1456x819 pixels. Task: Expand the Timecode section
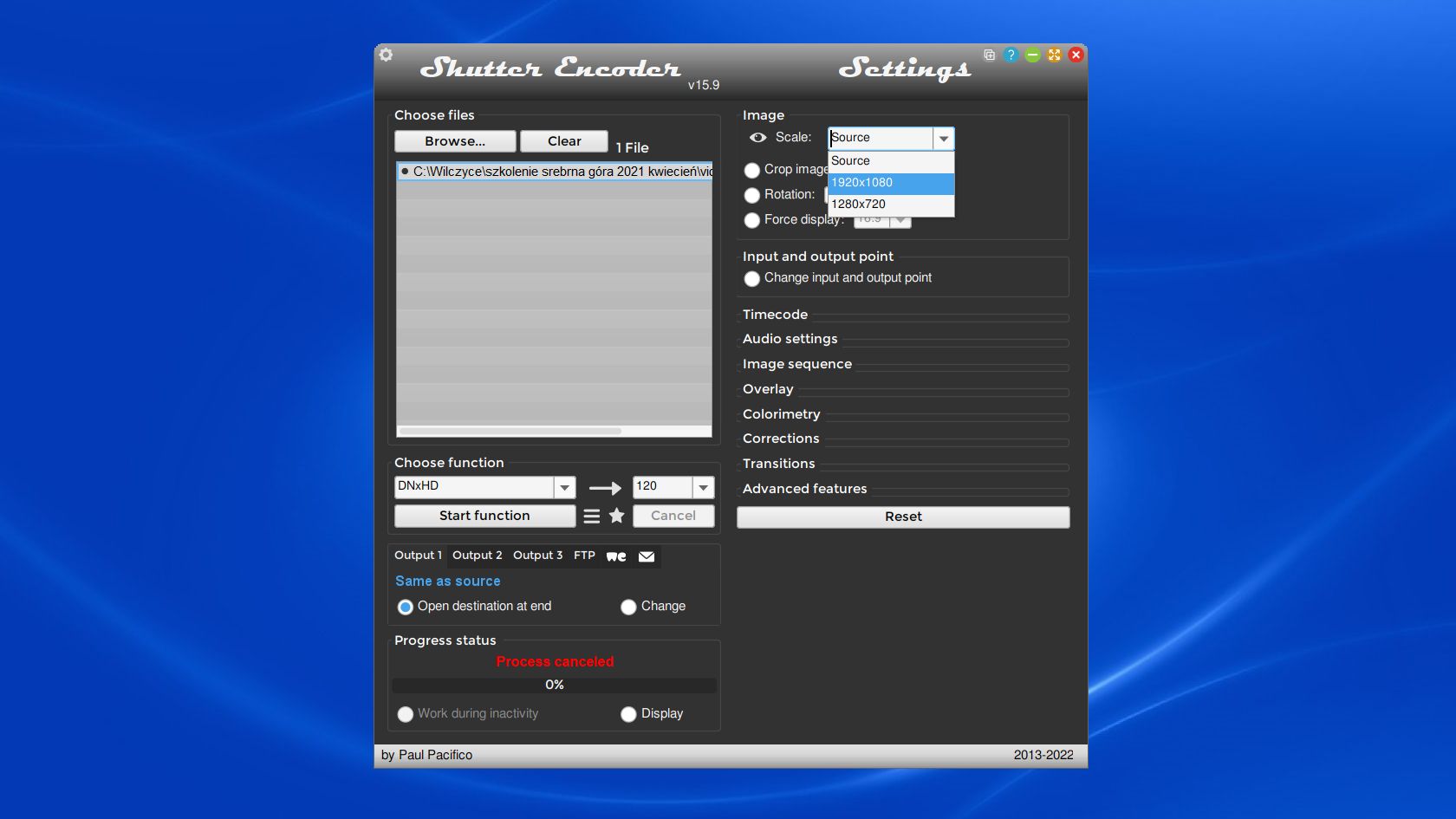pos(775,315)
